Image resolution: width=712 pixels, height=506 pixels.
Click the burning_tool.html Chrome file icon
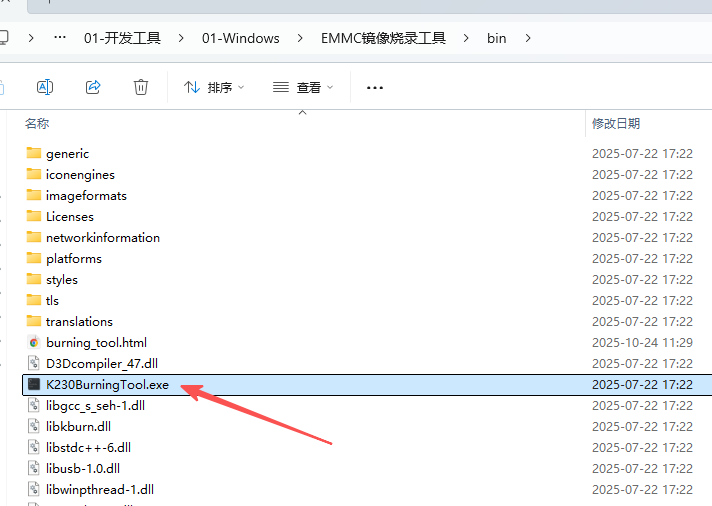[34, 343]
